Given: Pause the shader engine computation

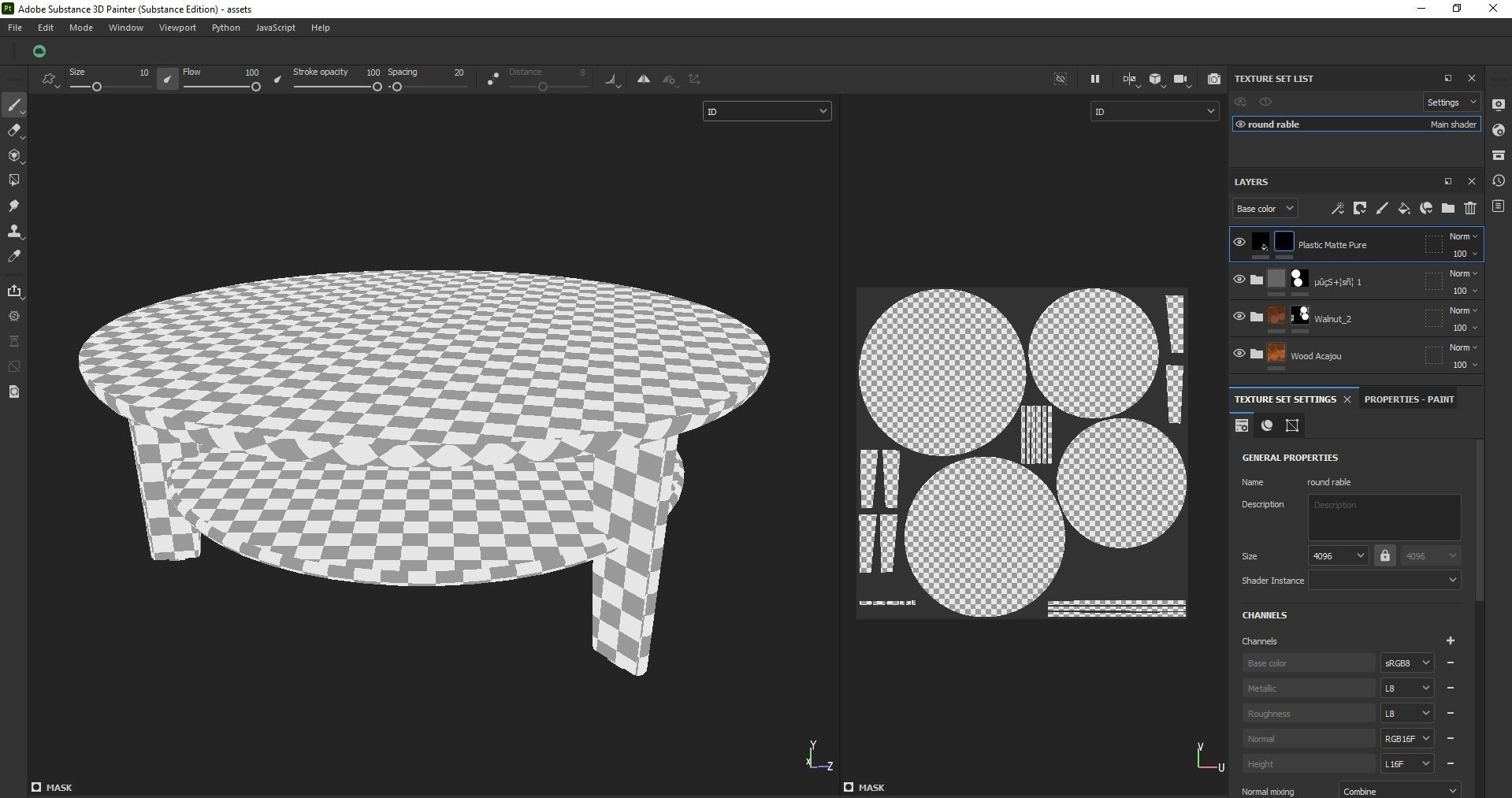Looking at the screenshot, I should [x=1094, y=79].
